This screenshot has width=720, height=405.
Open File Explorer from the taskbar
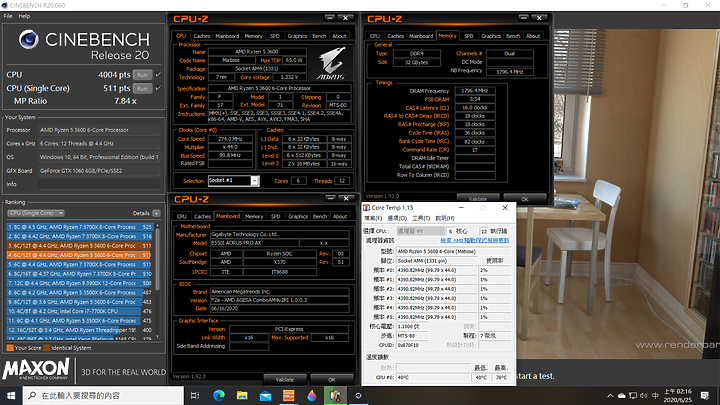[x=242, y=395]
